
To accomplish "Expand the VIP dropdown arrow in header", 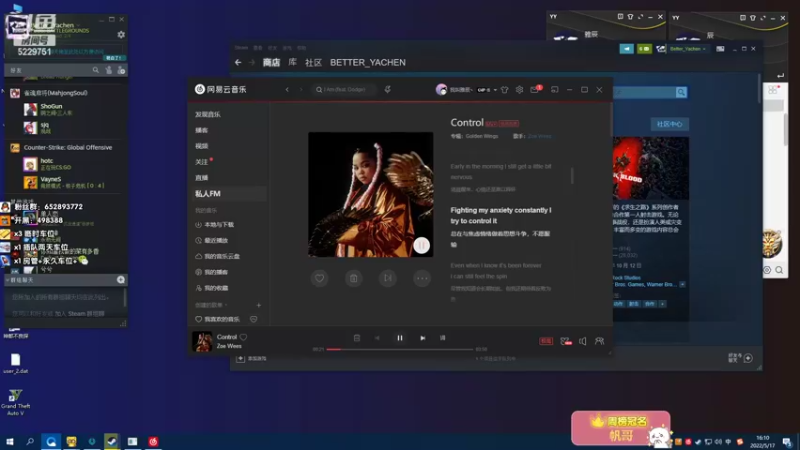I will click(495, 90).
